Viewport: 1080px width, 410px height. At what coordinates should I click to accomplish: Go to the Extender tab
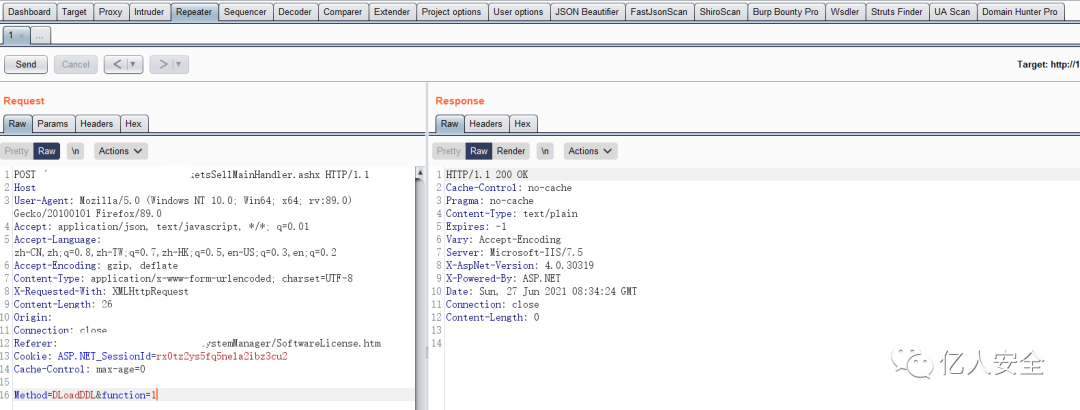[x=392, y=12]
